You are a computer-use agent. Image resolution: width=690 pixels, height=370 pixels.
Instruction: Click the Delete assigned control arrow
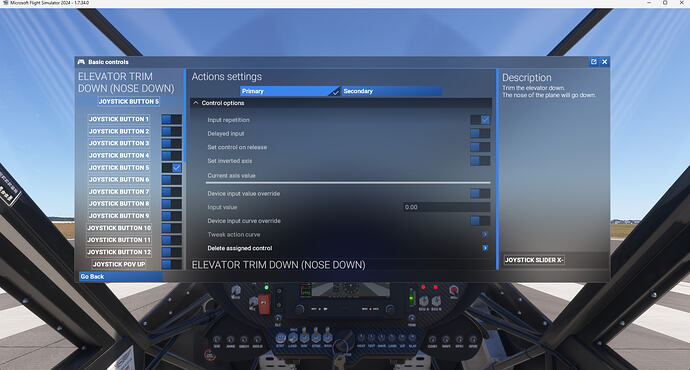pyautogui.click(x=484, y=248)
